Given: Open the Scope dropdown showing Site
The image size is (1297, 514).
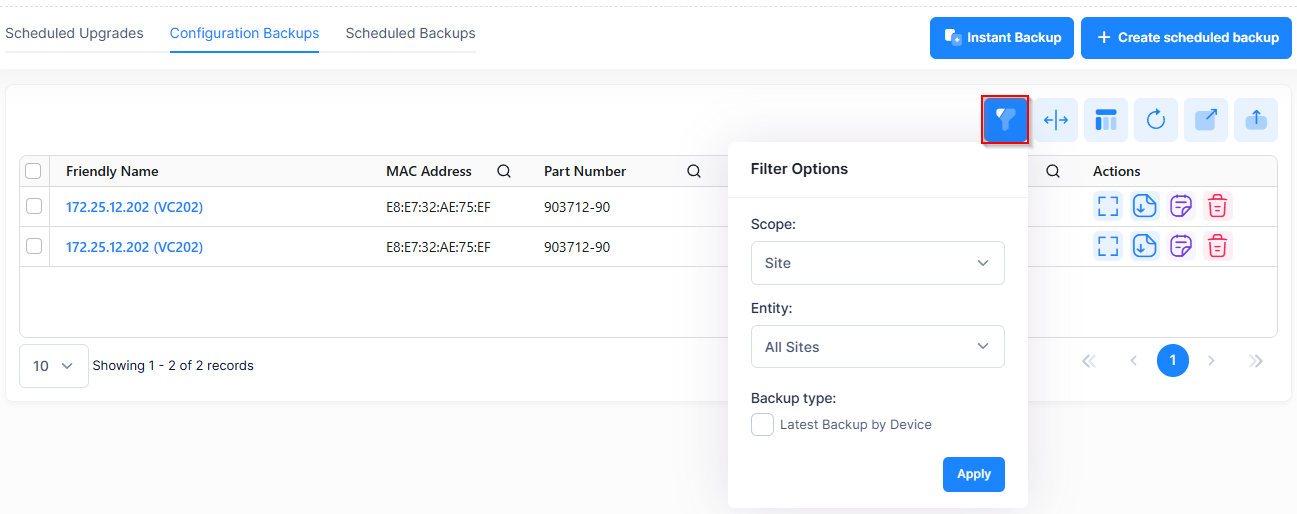Looking at the screenshot, I should tap(877, 263).
